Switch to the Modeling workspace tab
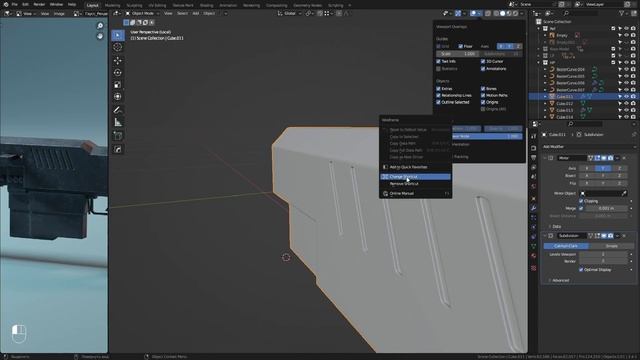 (113, 5)
